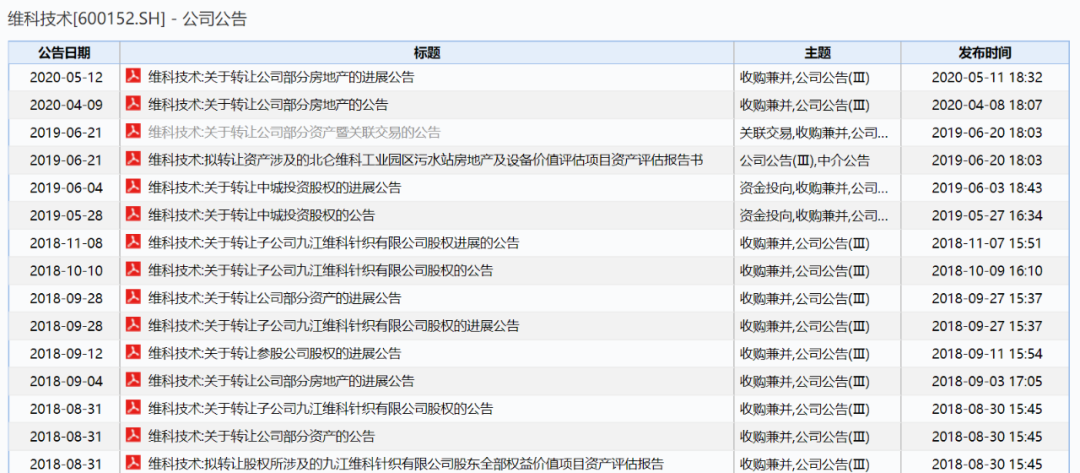
Task: Click title 维科技术[600152.SH] - 公司公告
Action: tap(127, 19)
